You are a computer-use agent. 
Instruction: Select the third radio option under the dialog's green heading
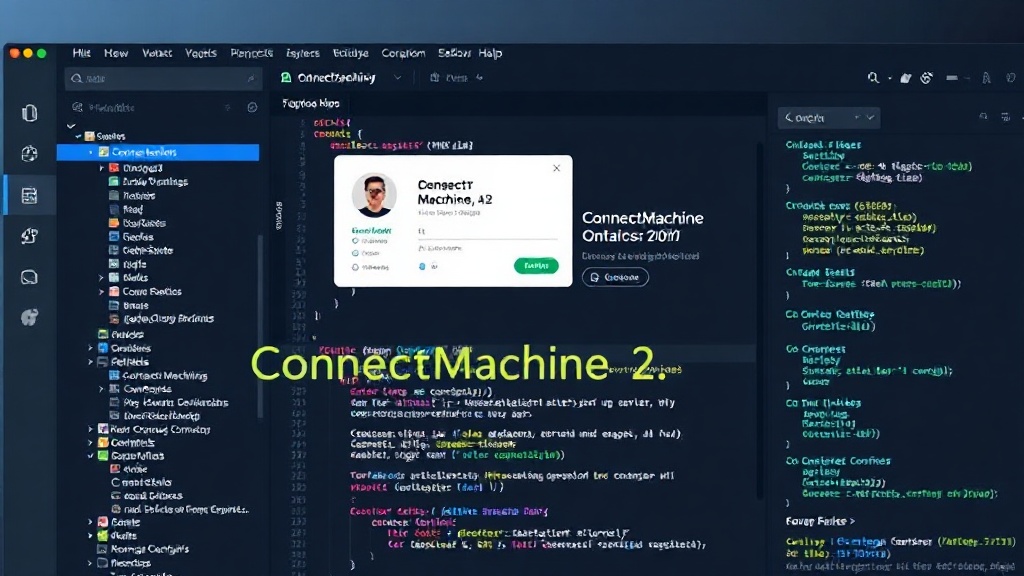pos(355,267)
